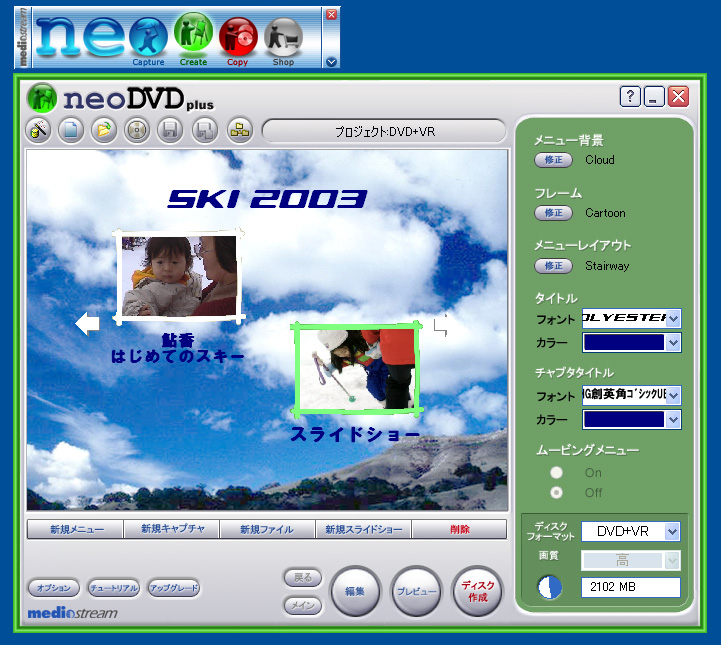Click the round ディスク作成 burn button
The width and height of the screenshot is (721, 645).
tap(478, 592)
